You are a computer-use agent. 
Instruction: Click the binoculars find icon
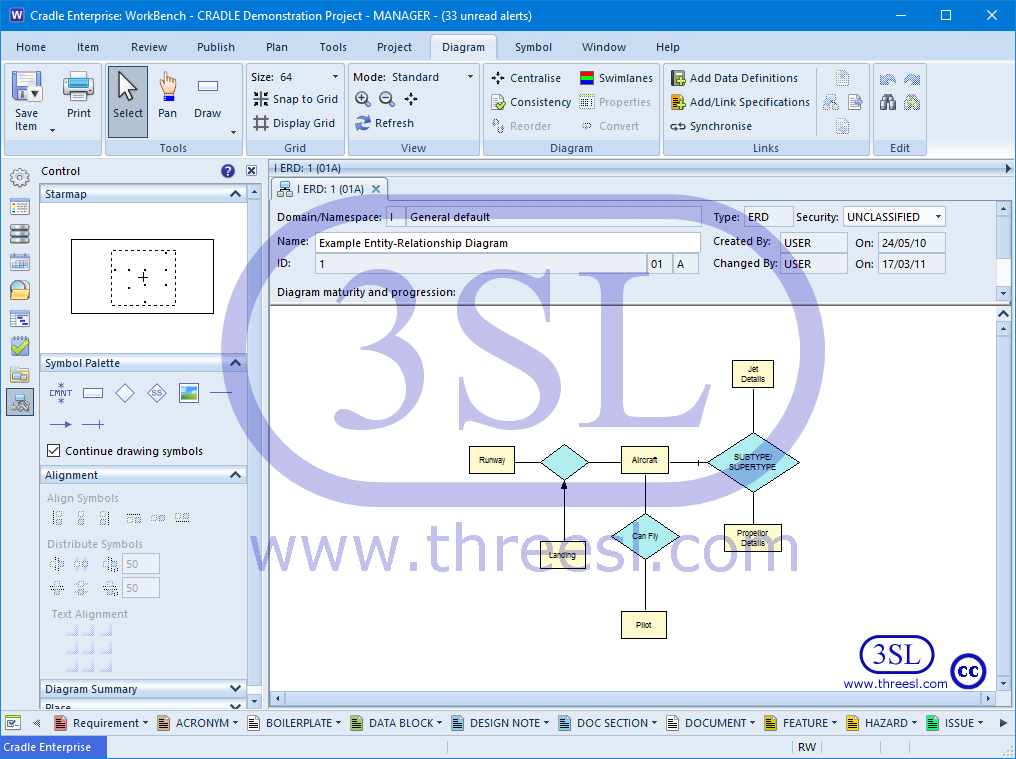click(x=888, y=102)
